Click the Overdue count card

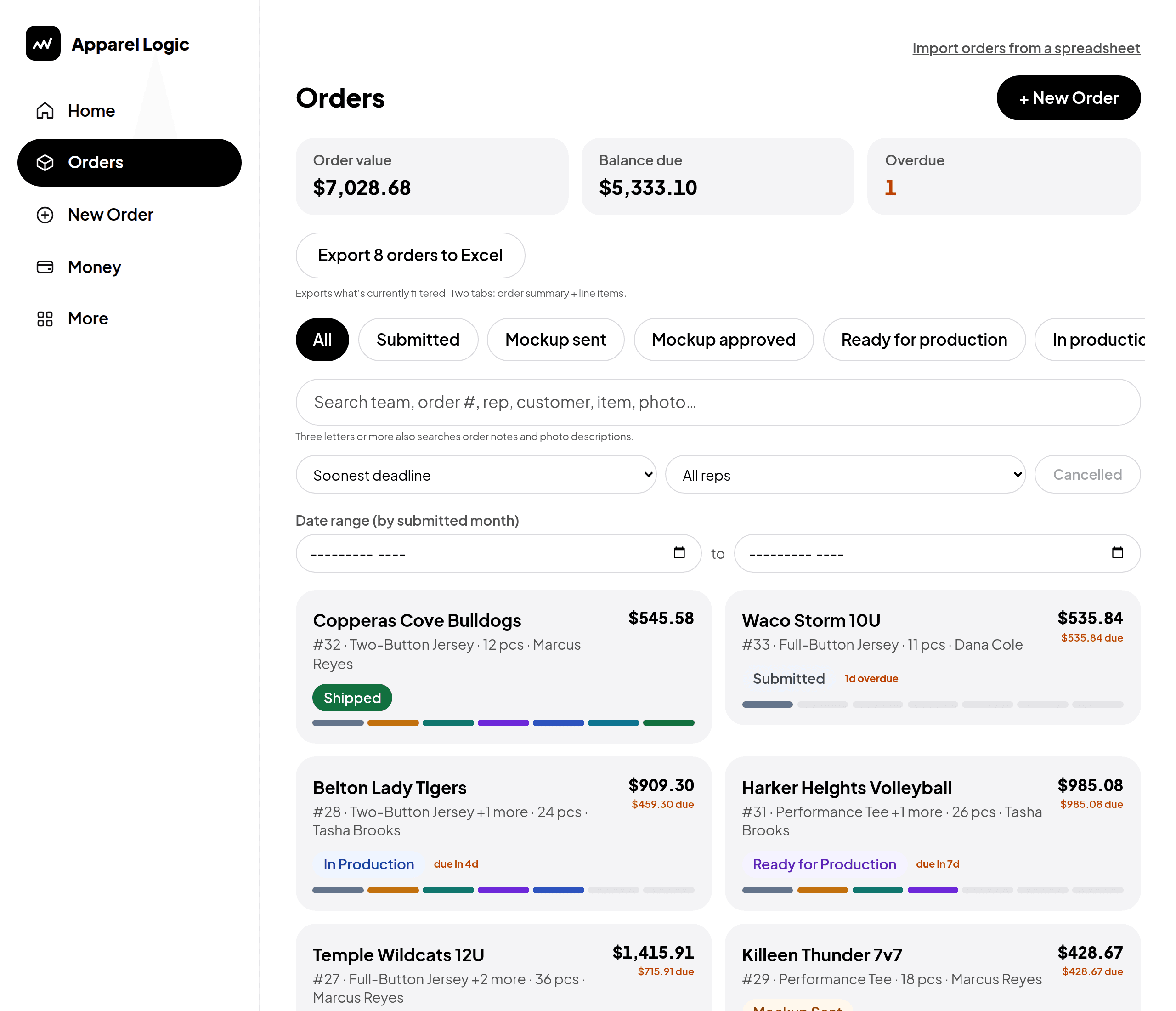1003,176
